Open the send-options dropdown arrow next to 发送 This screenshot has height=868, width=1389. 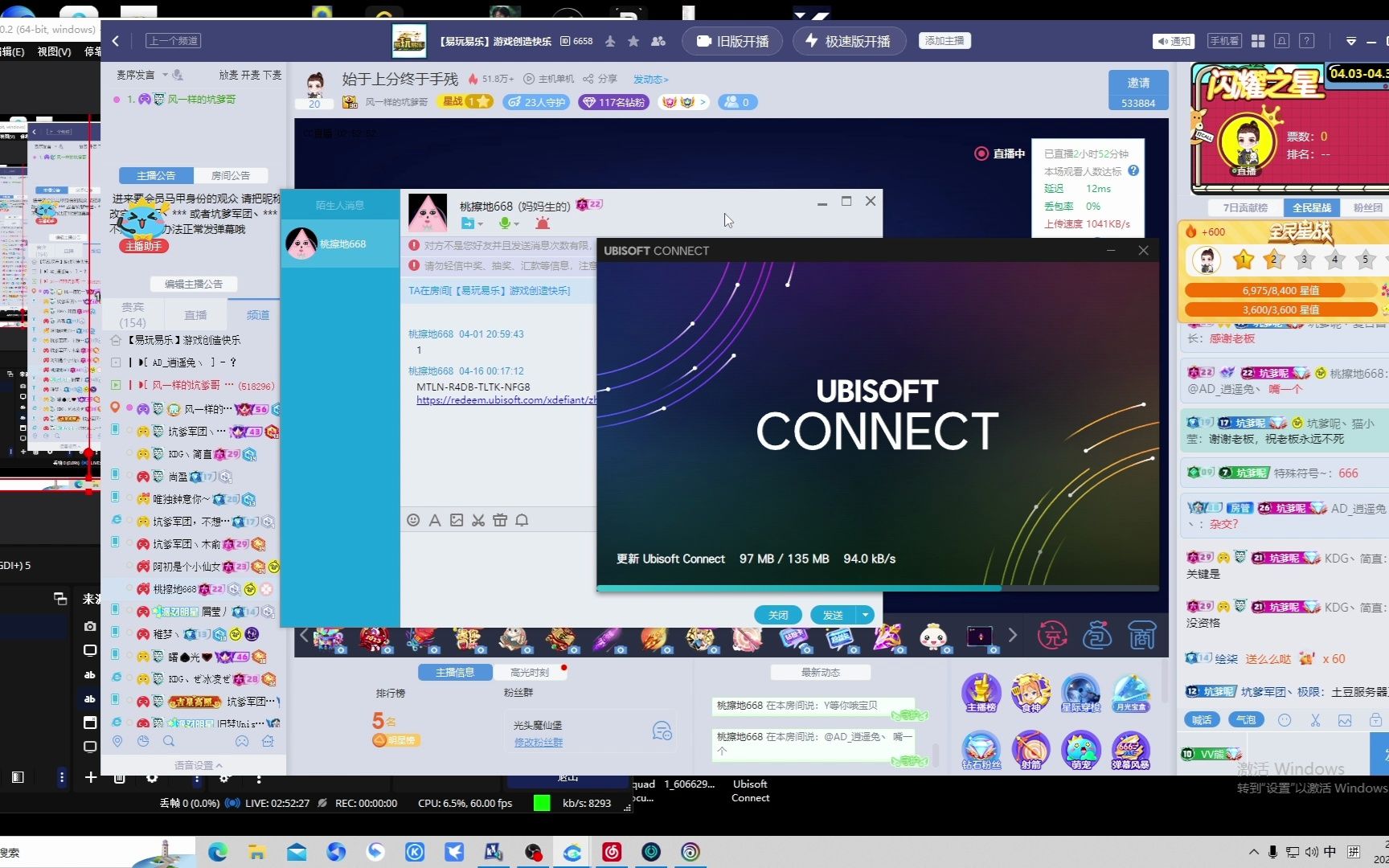click(x=866, y=615)
